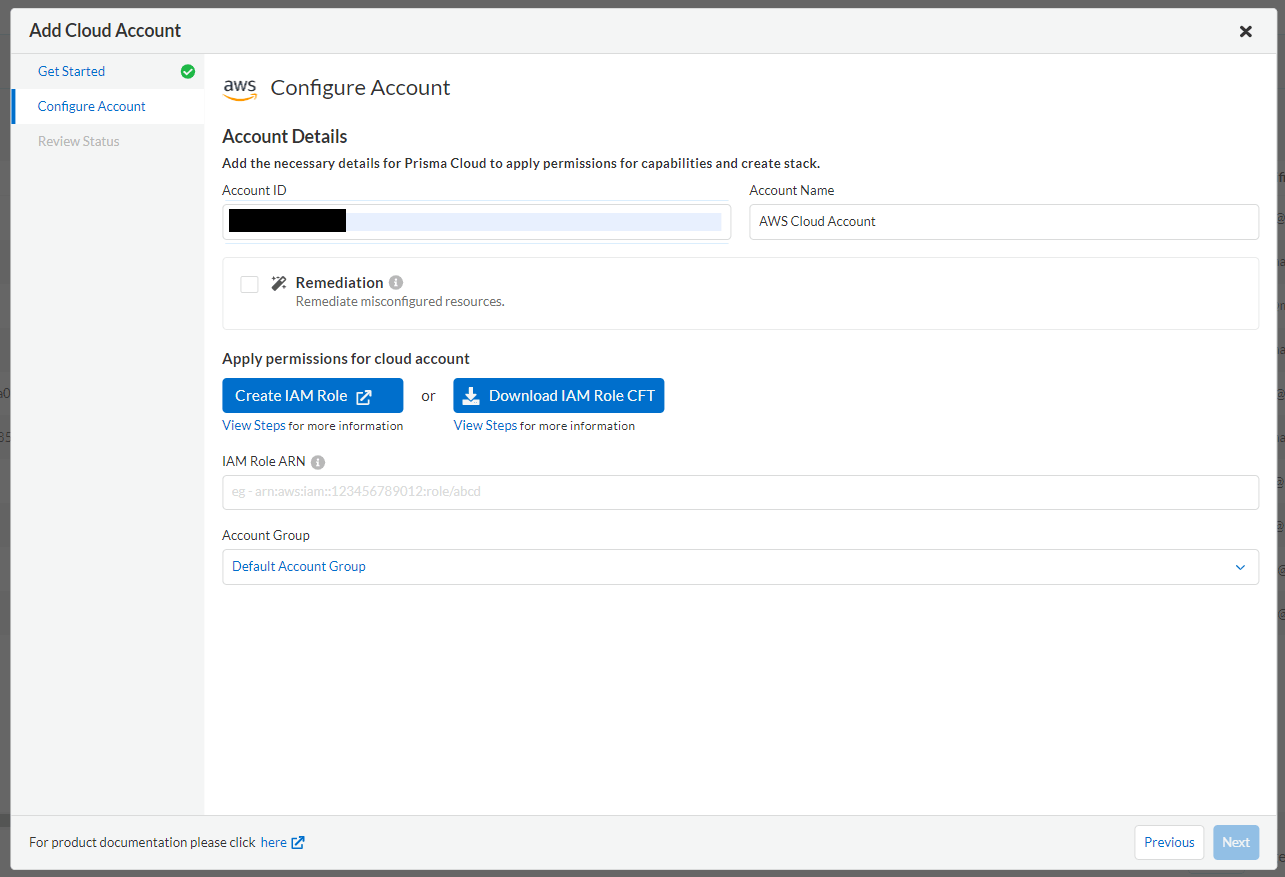Click the Account Name input field
Image resolution: width=1285 pixels, height=877 pixels.
click(x=1004, y=222)
